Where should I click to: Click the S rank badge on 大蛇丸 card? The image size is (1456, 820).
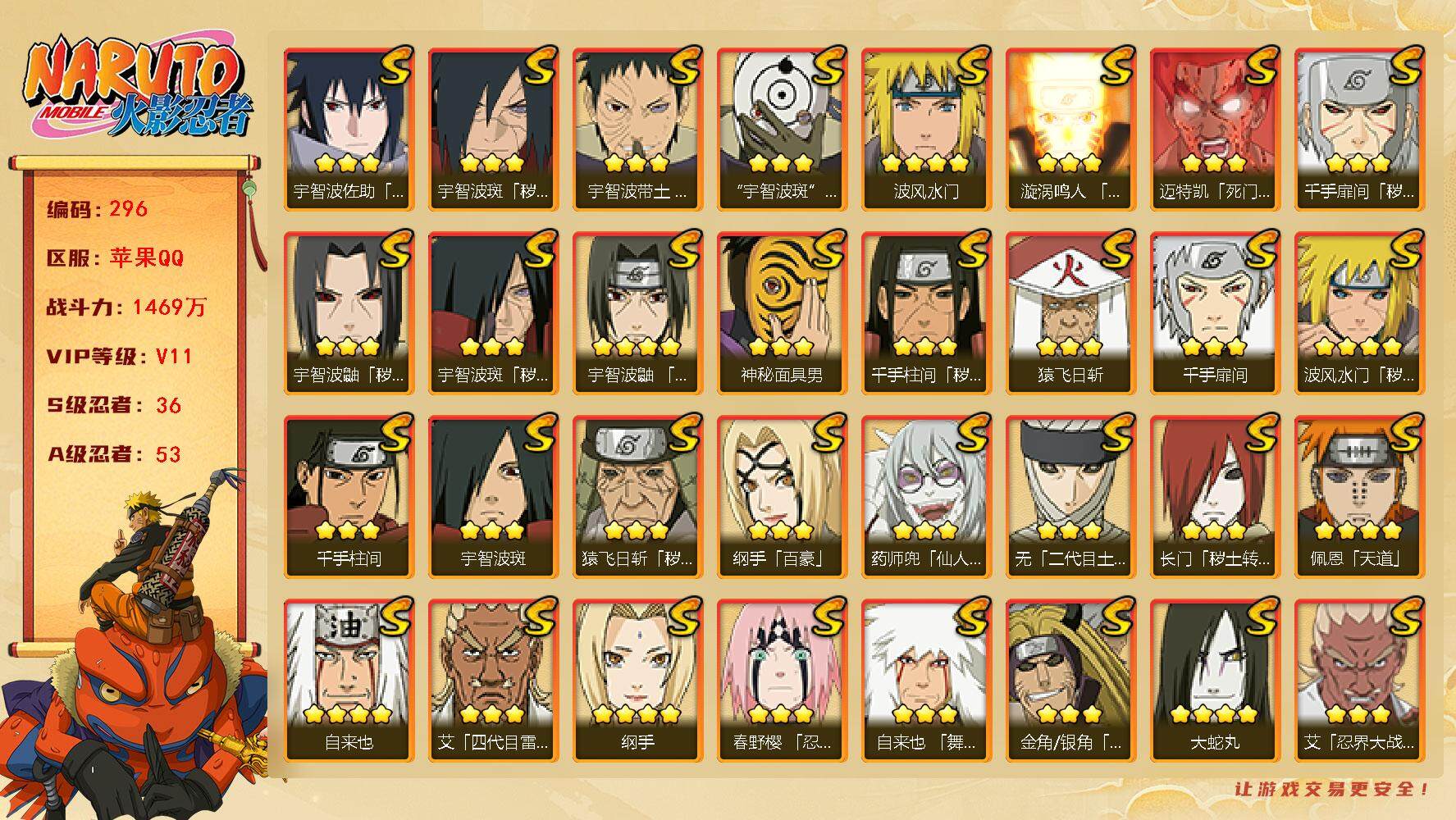pos(1261,617)
